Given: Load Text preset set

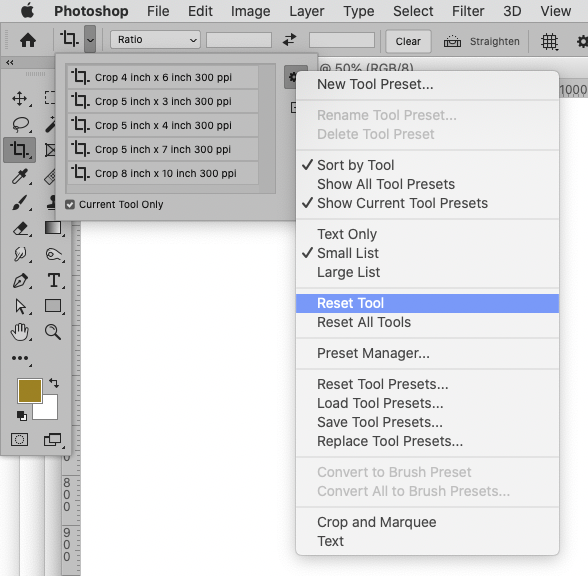Looking at the screenshot, I should tap(428, 541).
